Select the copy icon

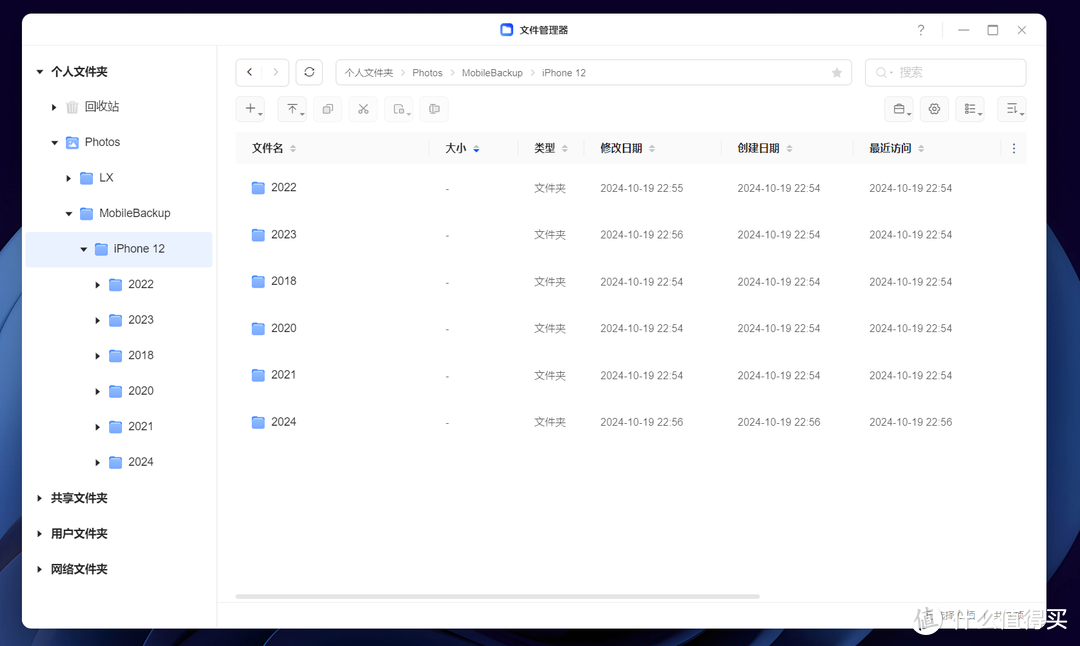[327, 108]
